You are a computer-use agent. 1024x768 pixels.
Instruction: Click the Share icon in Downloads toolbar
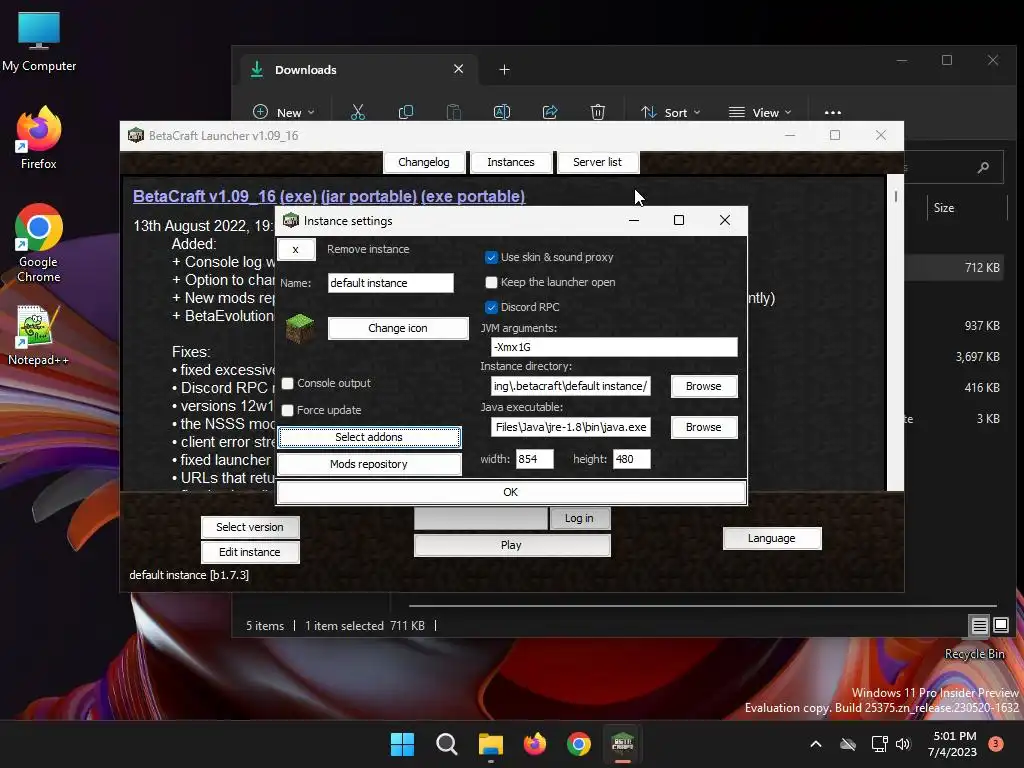pyautogui.click(x=550, y=112)
